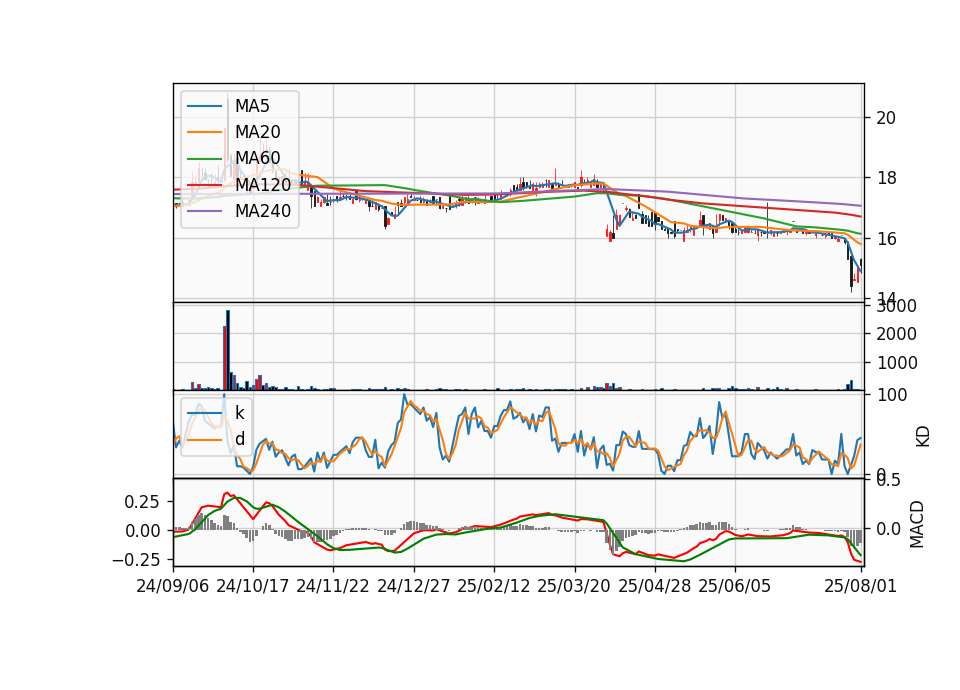Click the KD axis value 100
The image size is (960, 690).
click(x=891, y=395)
